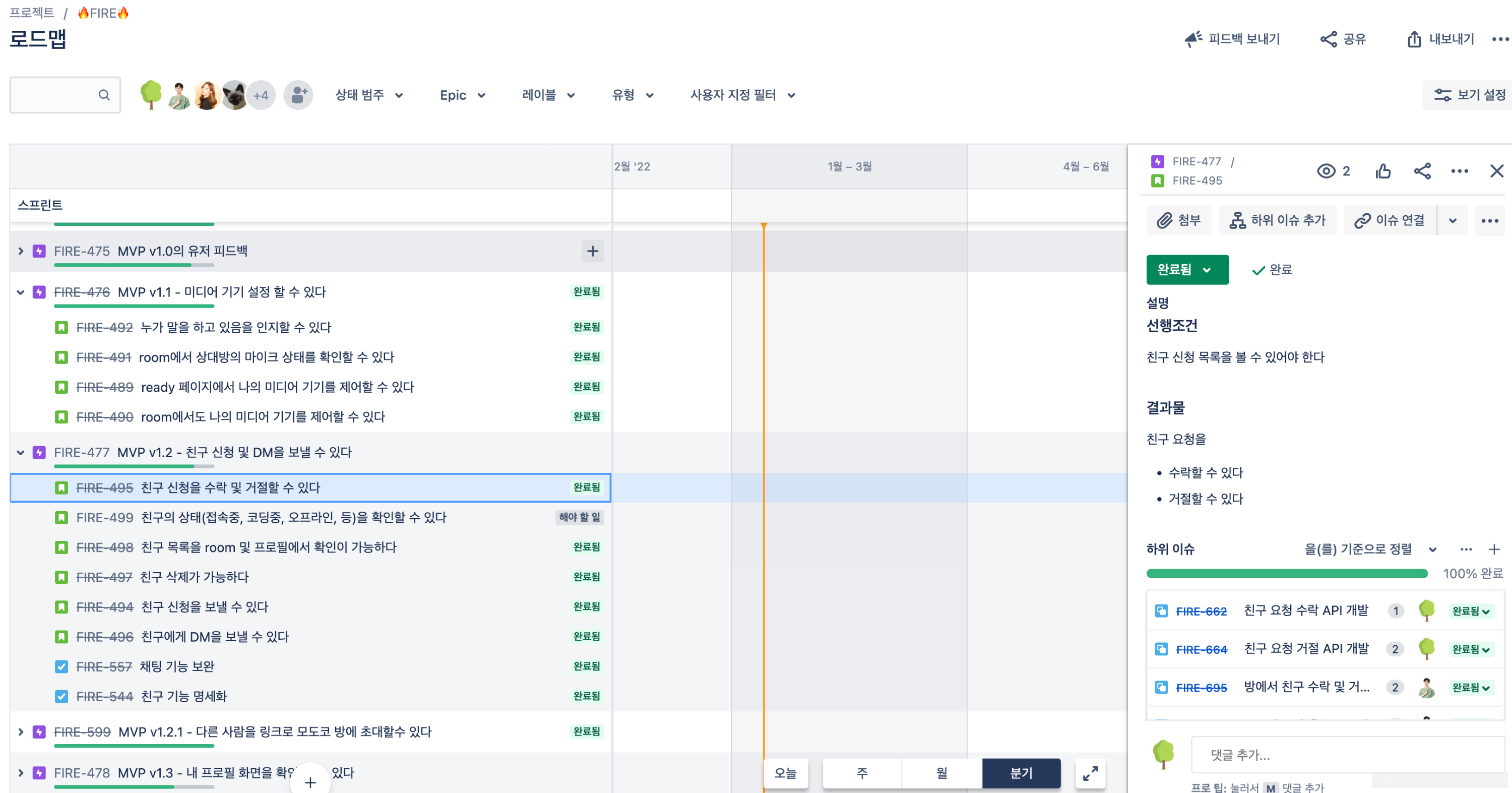Open the green 완료됨 status dropdown
The image size is (1512, 793).
click(x=1186, y=269)
